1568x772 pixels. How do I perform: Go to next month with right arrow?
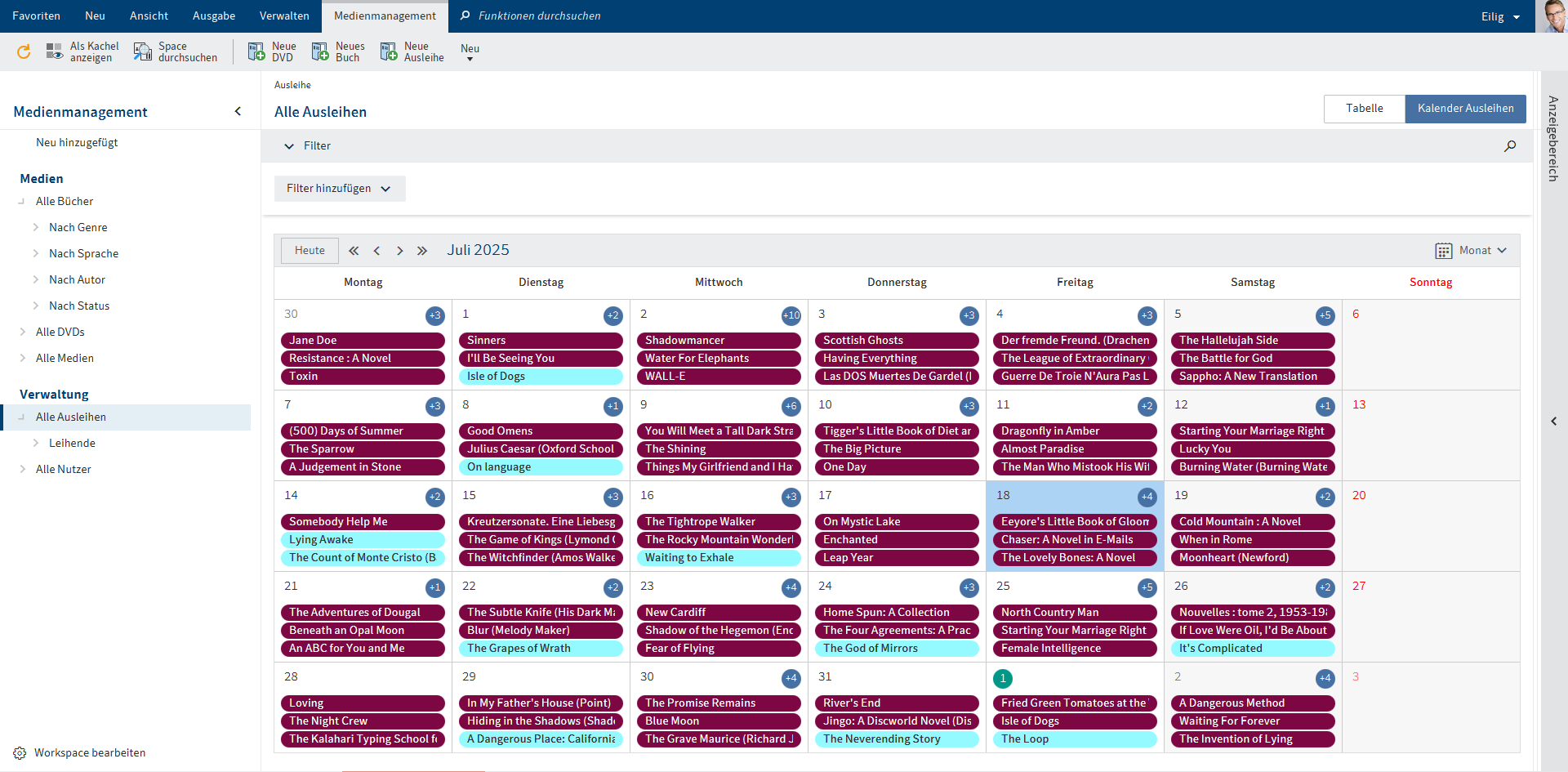[399, 251]
